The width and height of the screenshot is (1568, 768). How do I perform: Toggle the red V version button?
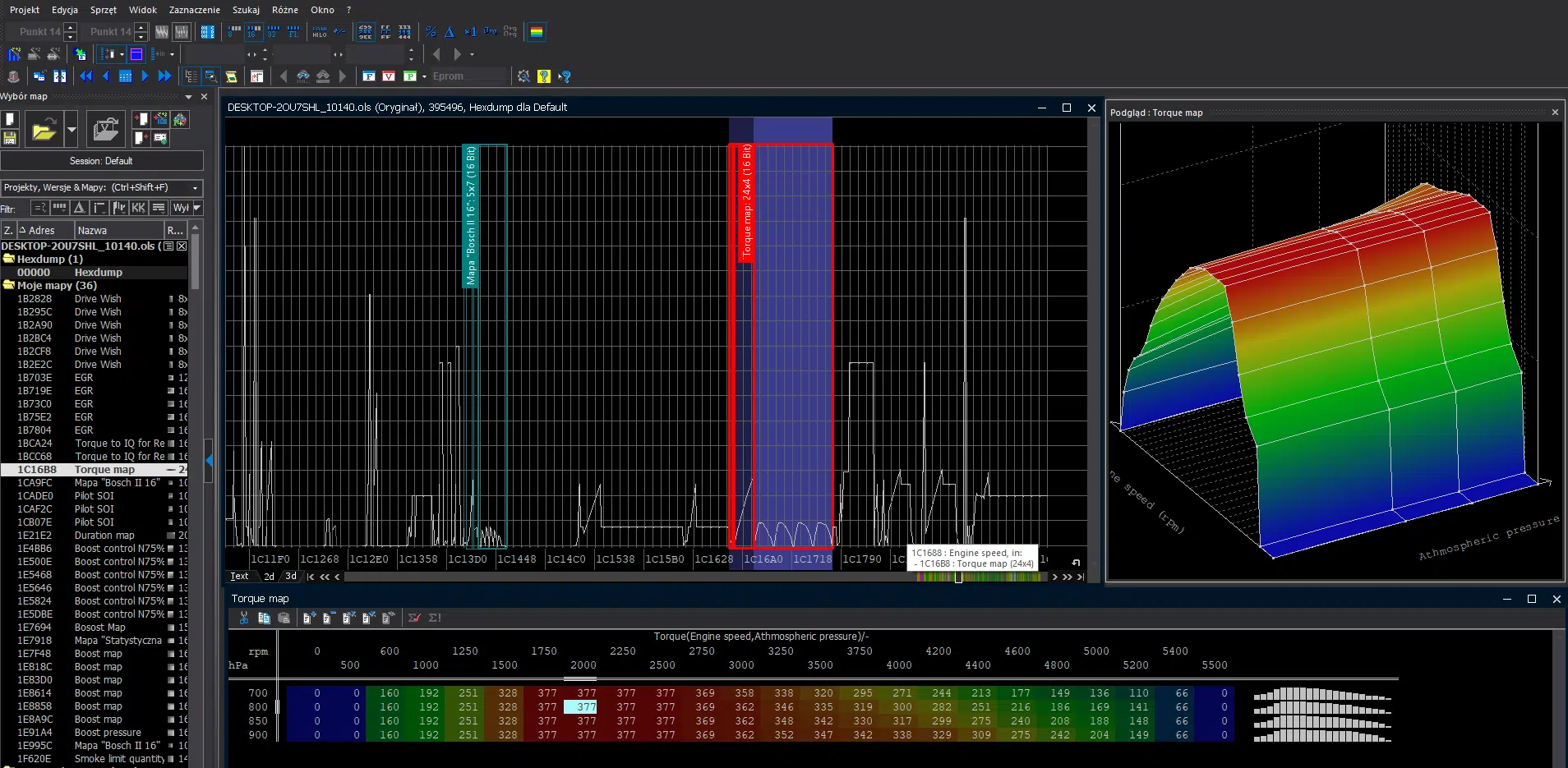(x=389, y=76)
